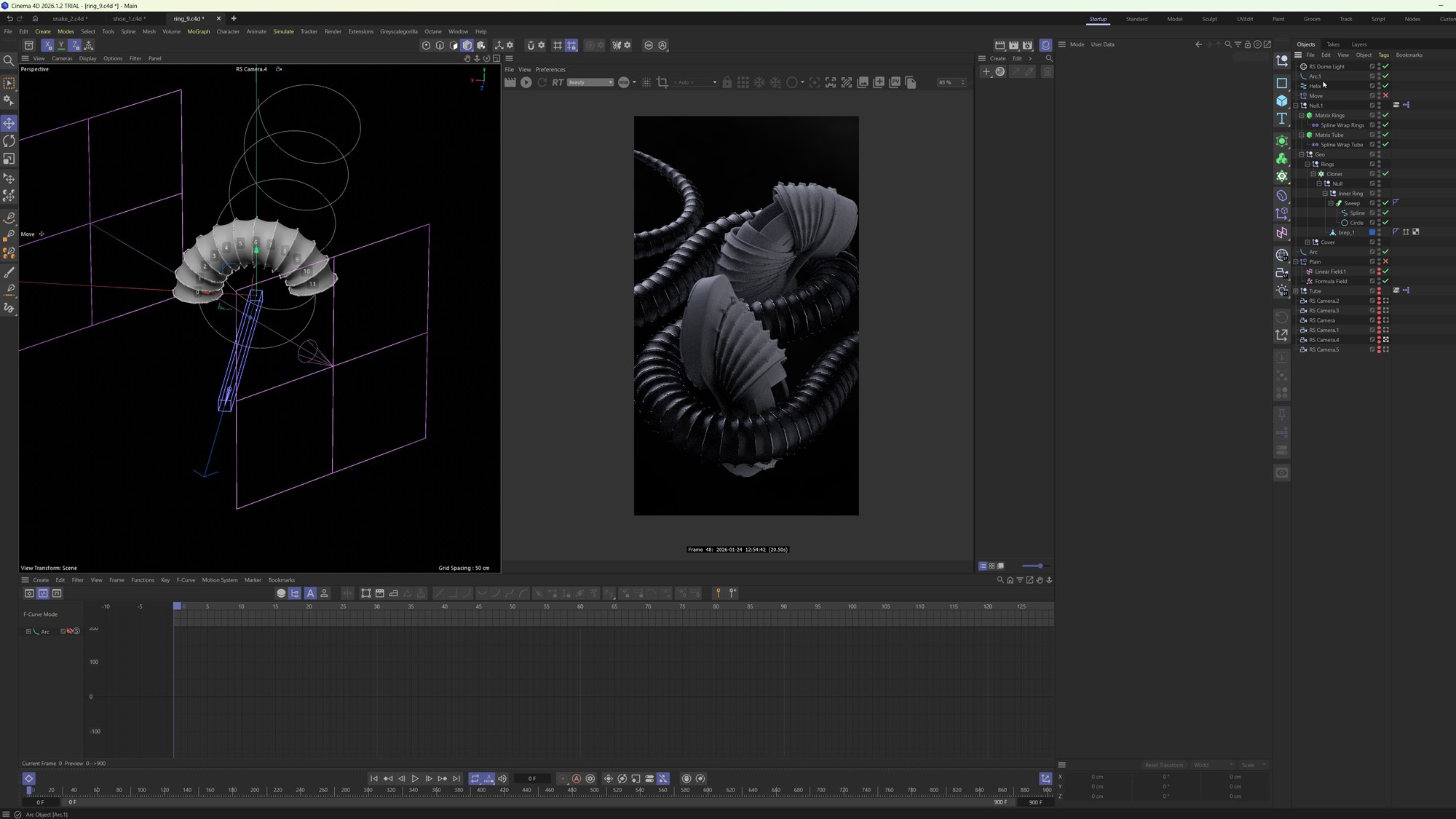Start the Redshift render view play button
1456x819 pixels.
click(526, 83)
